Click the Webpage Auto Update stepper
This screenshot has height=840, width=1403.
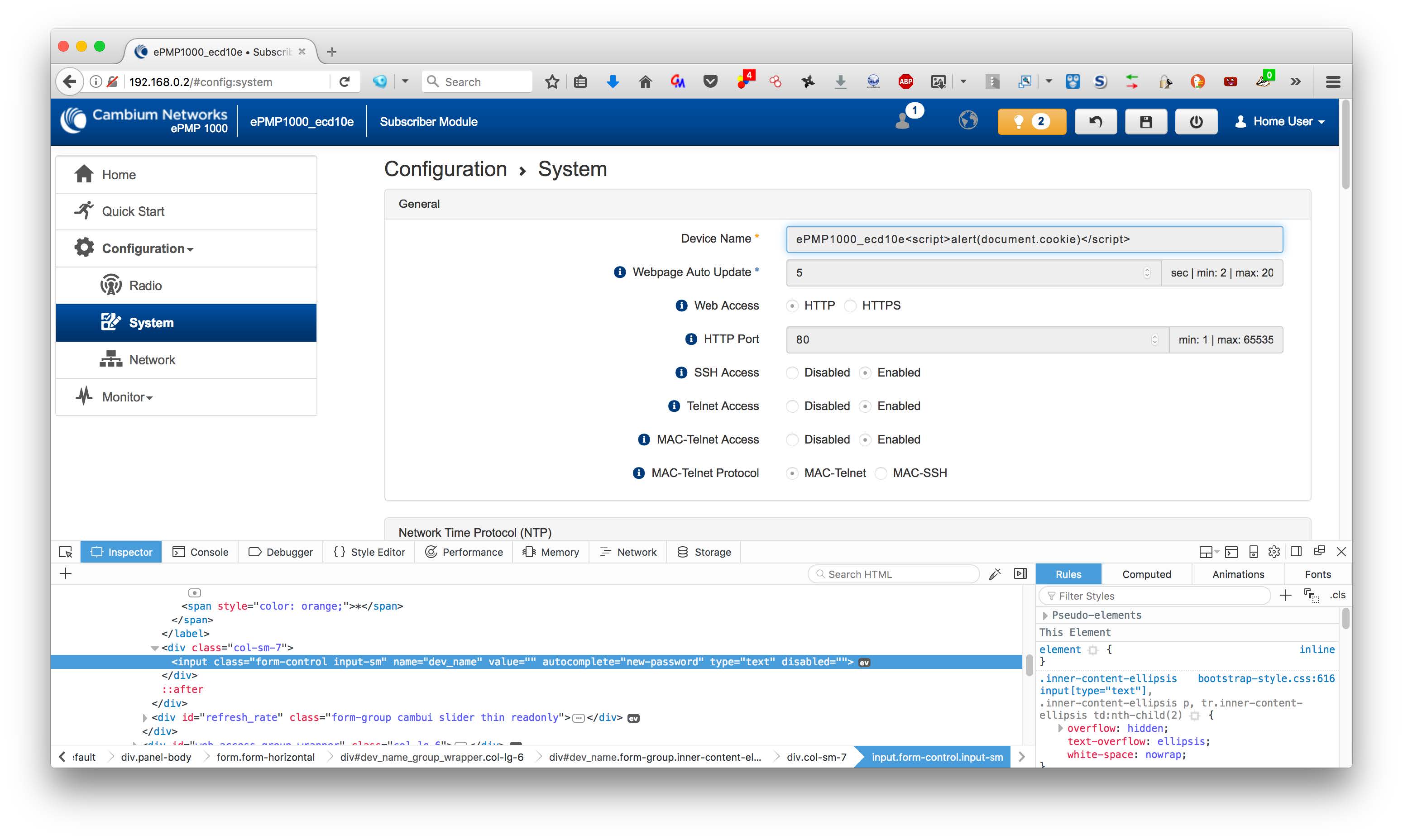(1146, 273)
